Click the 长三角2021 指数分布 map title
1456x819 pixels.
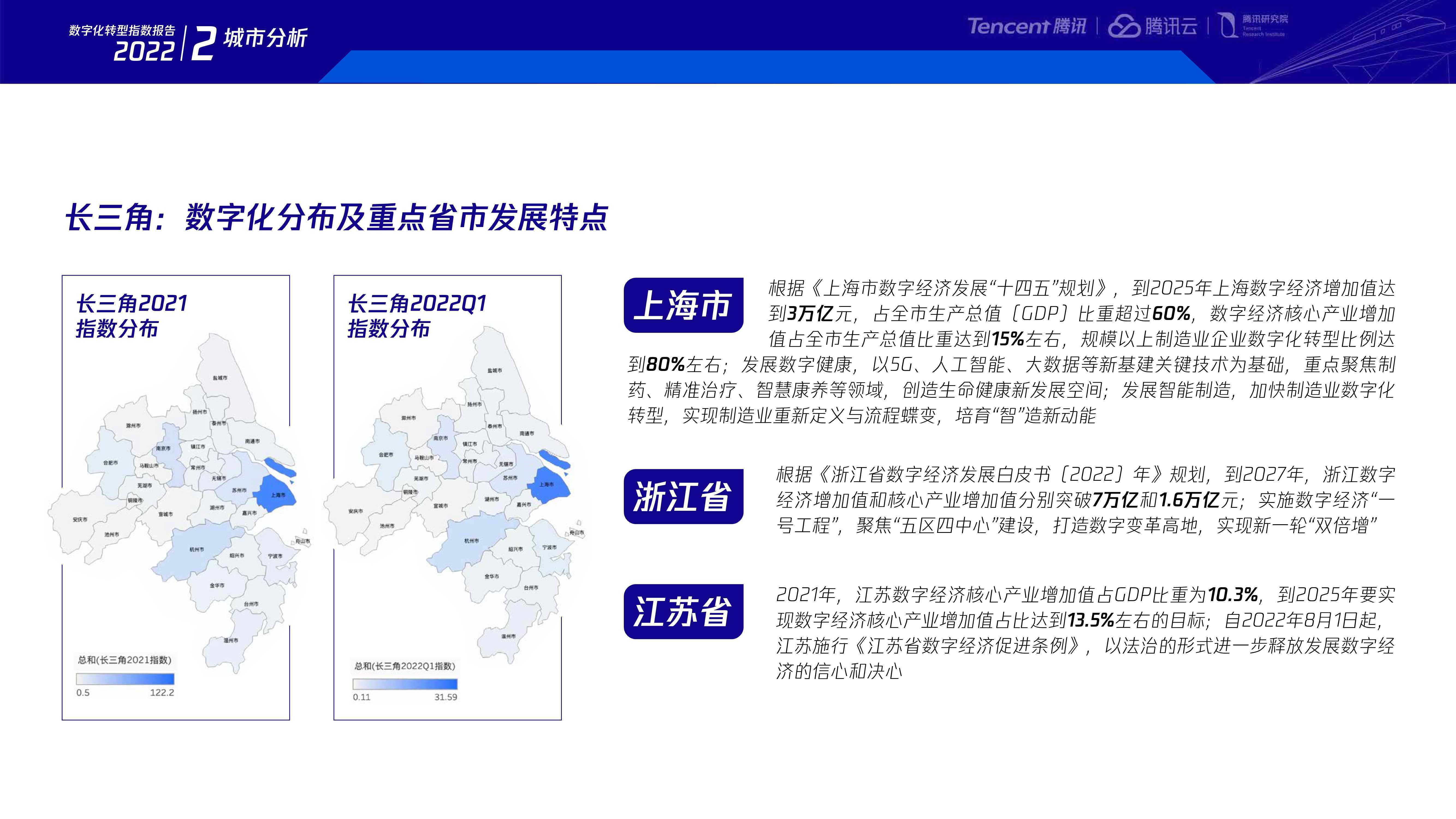click(131, 316)
